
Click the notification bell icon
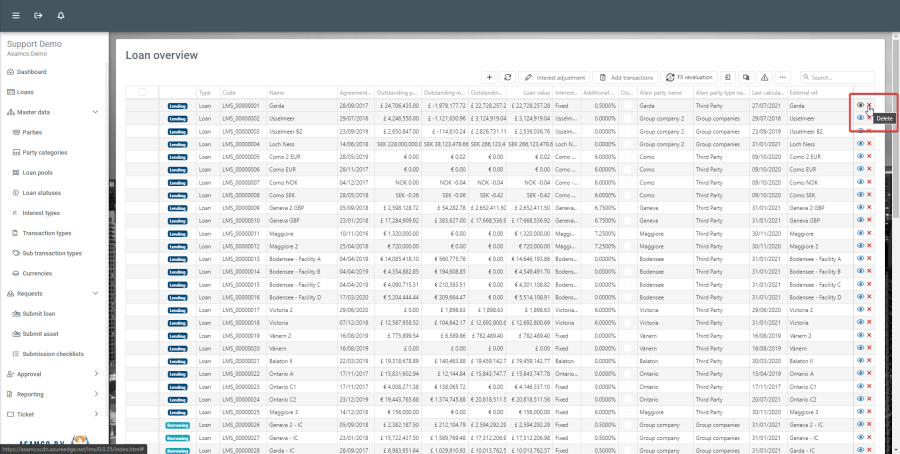(x=62, y=16)
